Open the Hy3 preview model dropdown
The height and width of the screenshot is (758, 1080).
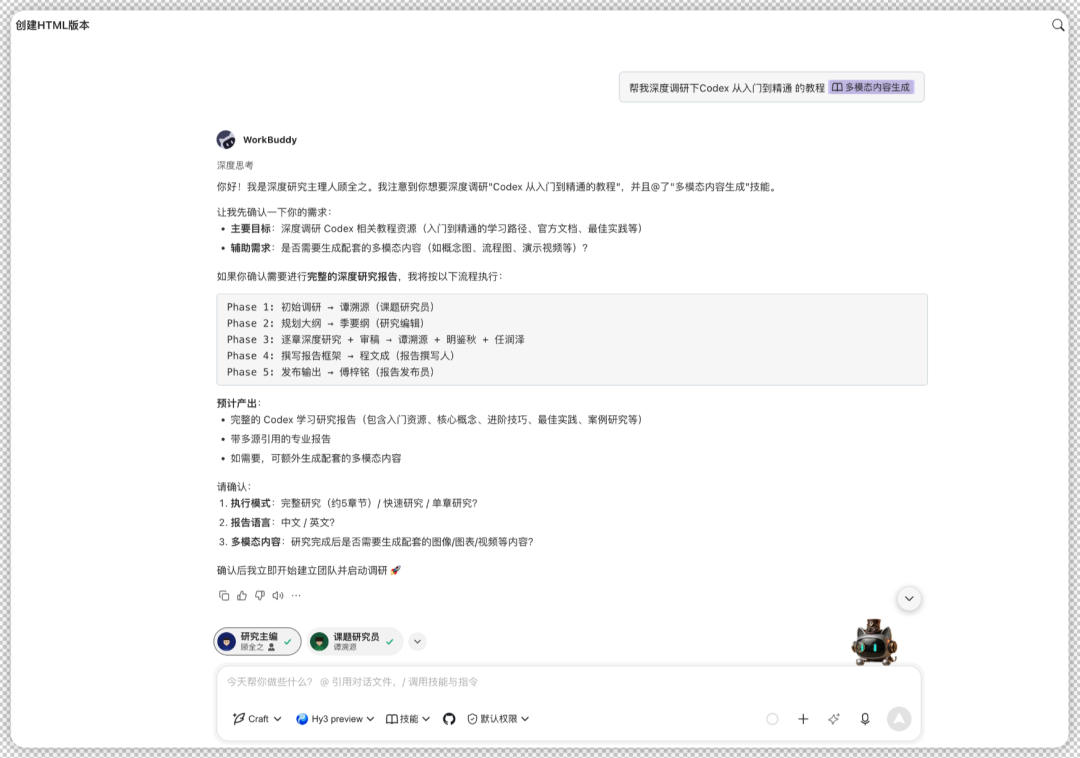(335, 719)
